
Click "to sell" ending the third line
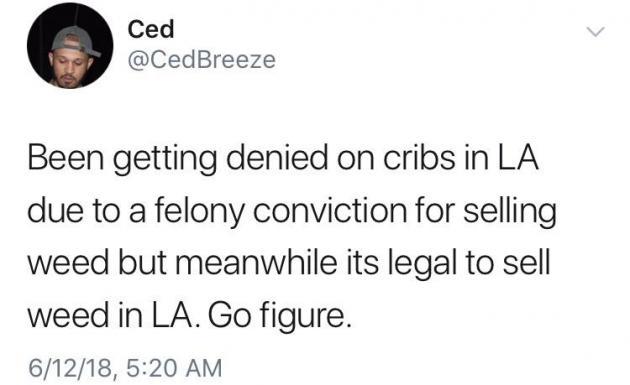tap(507, 263)
